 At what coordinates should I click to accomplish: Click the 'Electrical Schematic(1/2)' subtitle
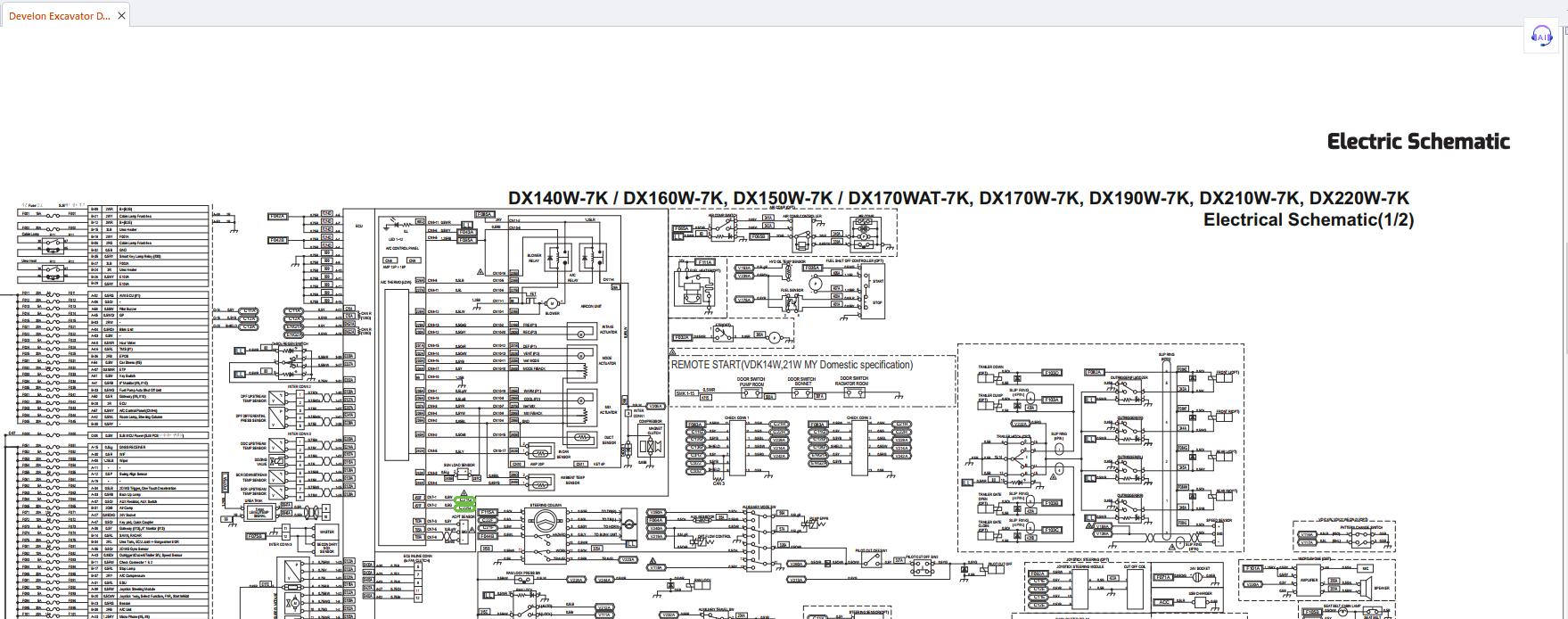1309,220
